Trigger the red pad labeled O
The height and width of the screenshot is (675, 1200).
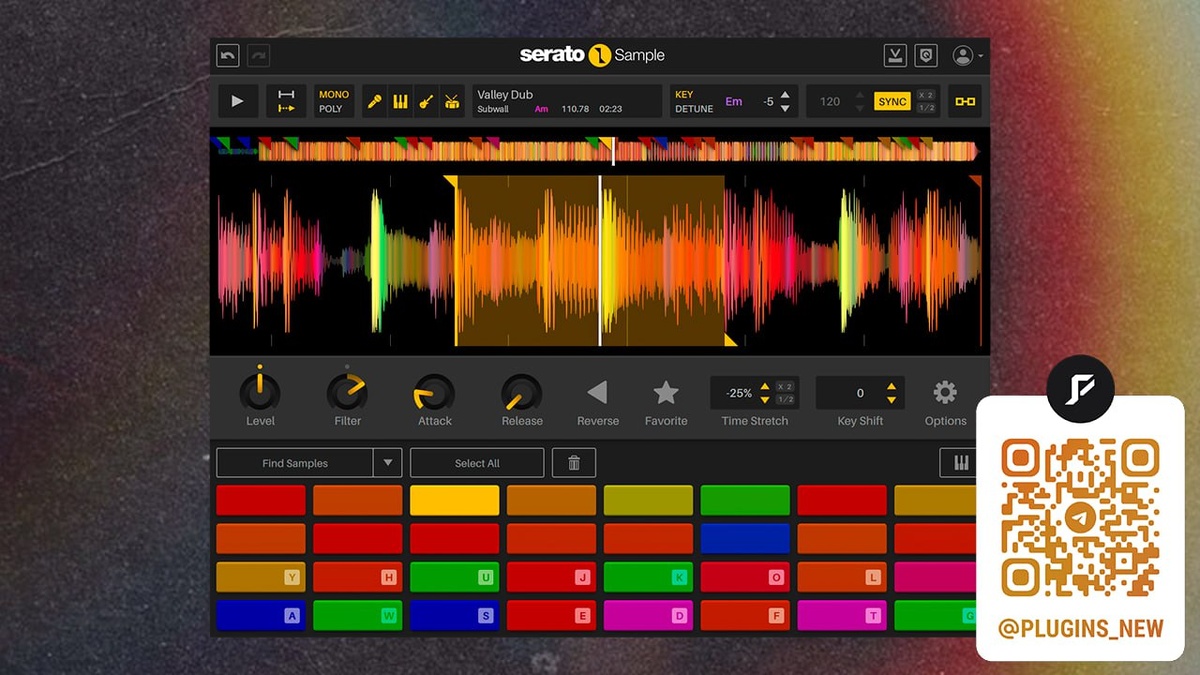[745, 577]
